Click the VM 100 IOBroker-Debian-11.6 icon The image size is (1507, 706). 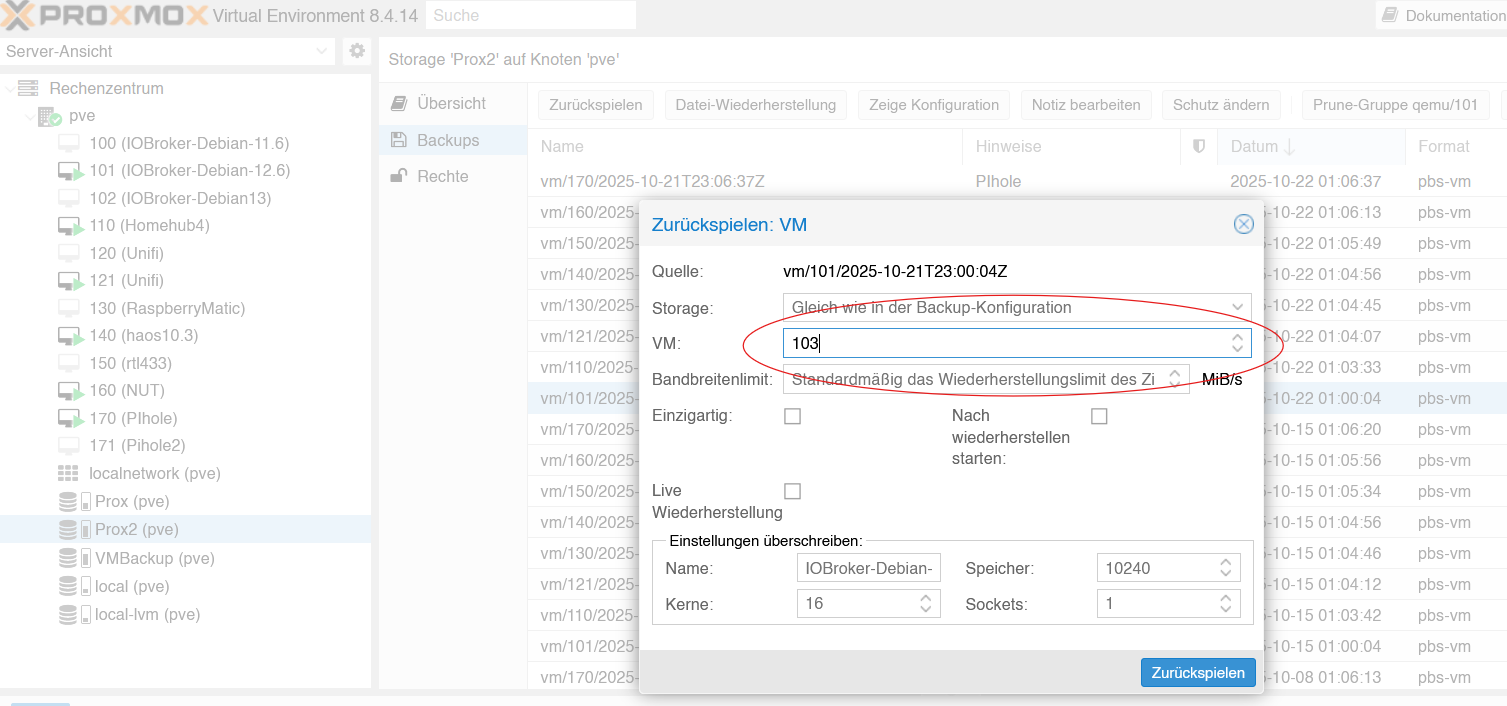click(x=69, y=143)
